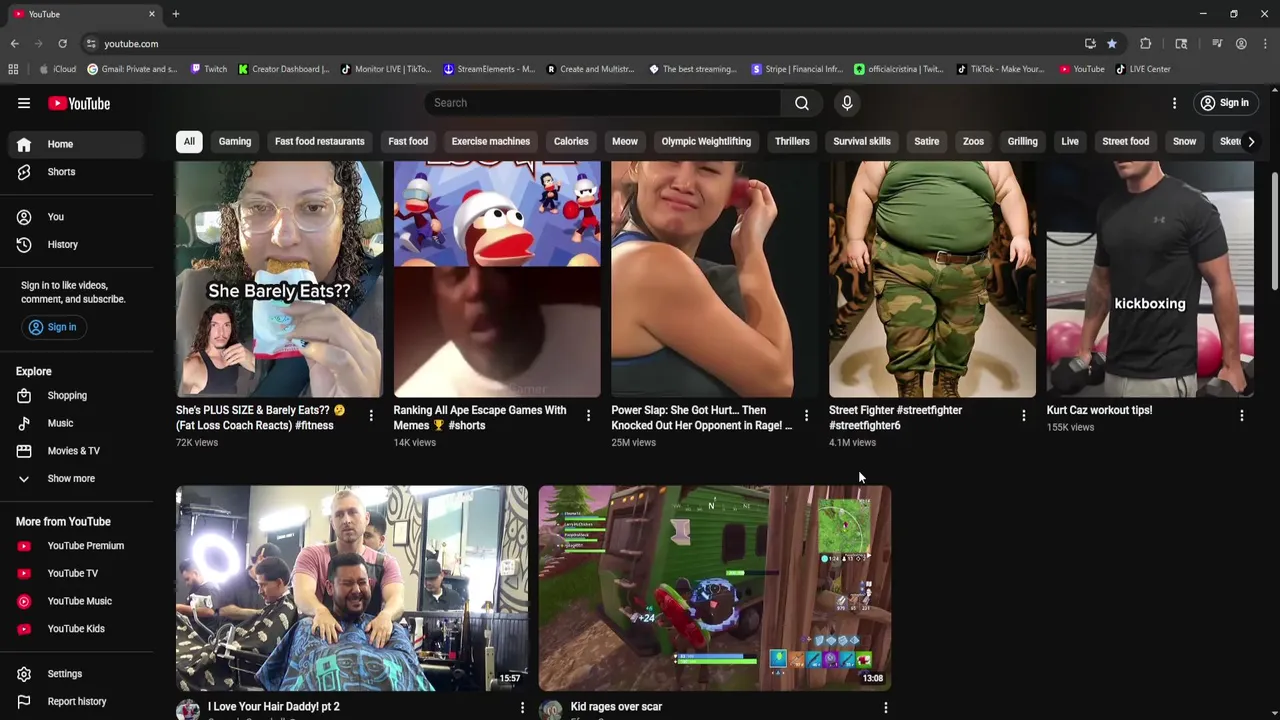This screenshot has width=1280, height=720.
Task: Play the Fortnite gameplay video thumbnail
Action: click(715, 588)
